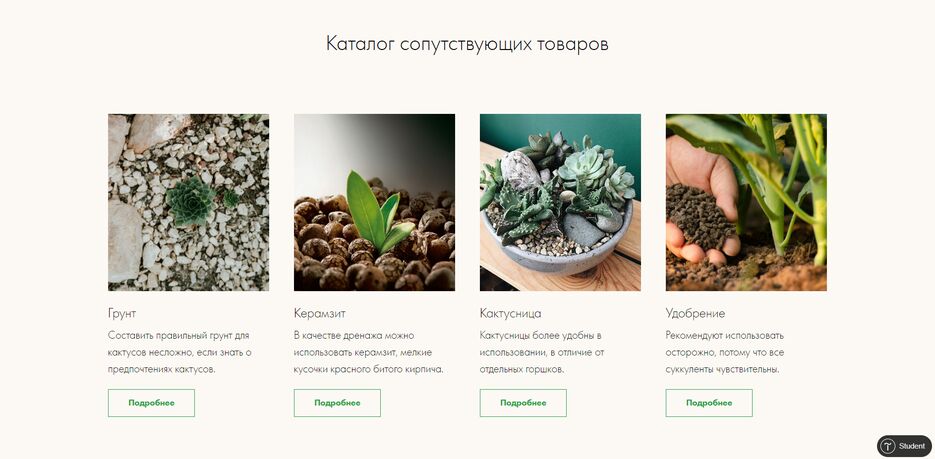Screen dimensions: 935x459
Task: Select the Кактусница product title
Action: click(x=510, y=314)
